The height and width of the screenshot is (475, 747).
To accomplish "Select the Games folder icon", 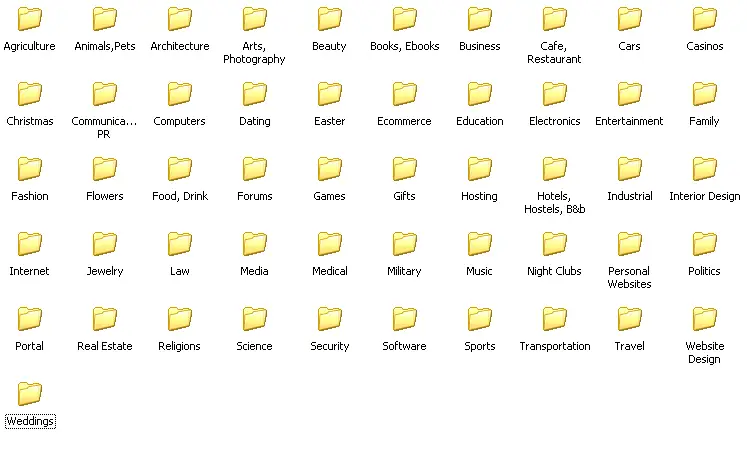I will point(330,169).
